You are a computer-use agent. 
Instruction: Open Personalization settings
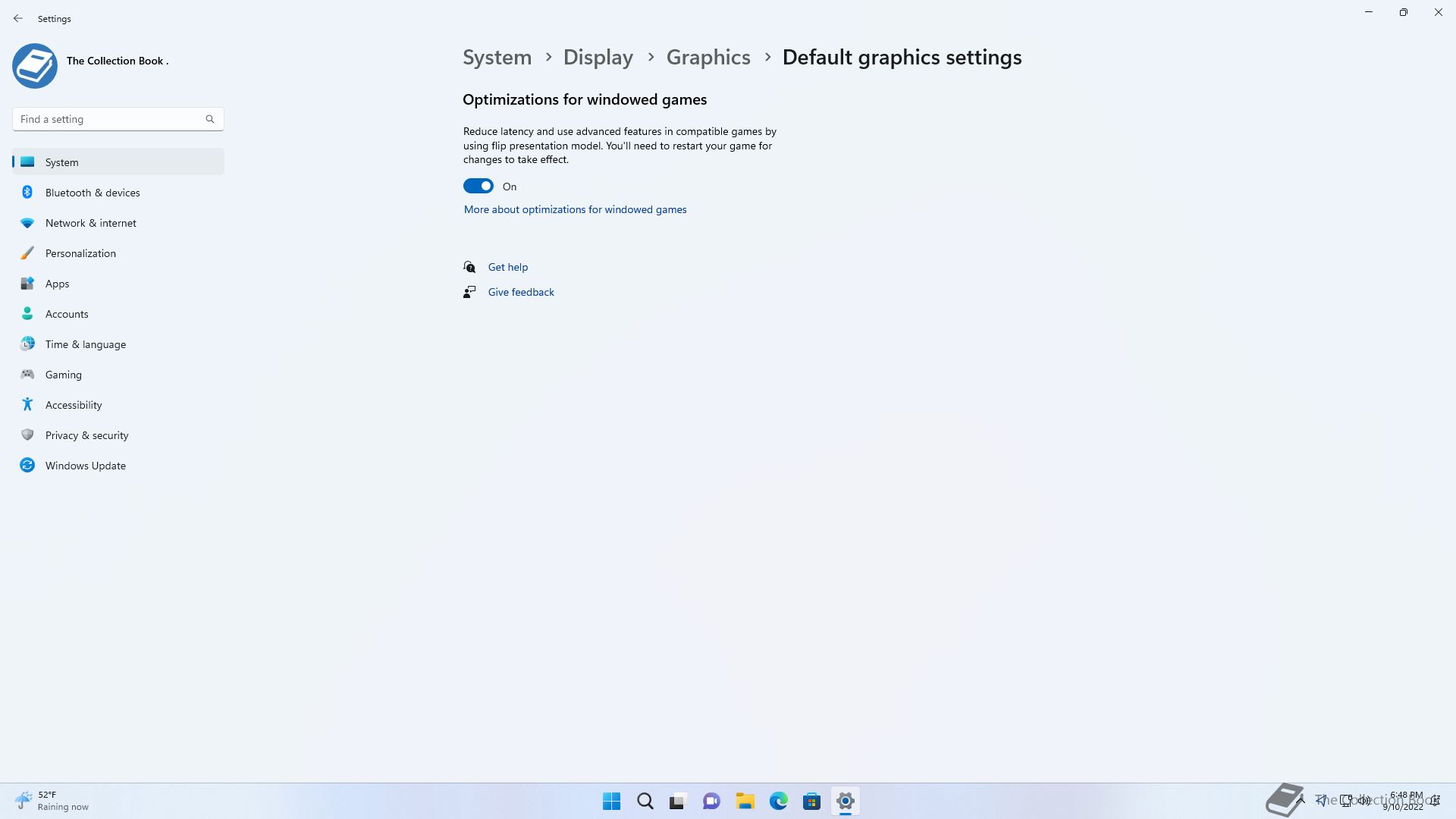pyautogui.click(x=80, y=253)
